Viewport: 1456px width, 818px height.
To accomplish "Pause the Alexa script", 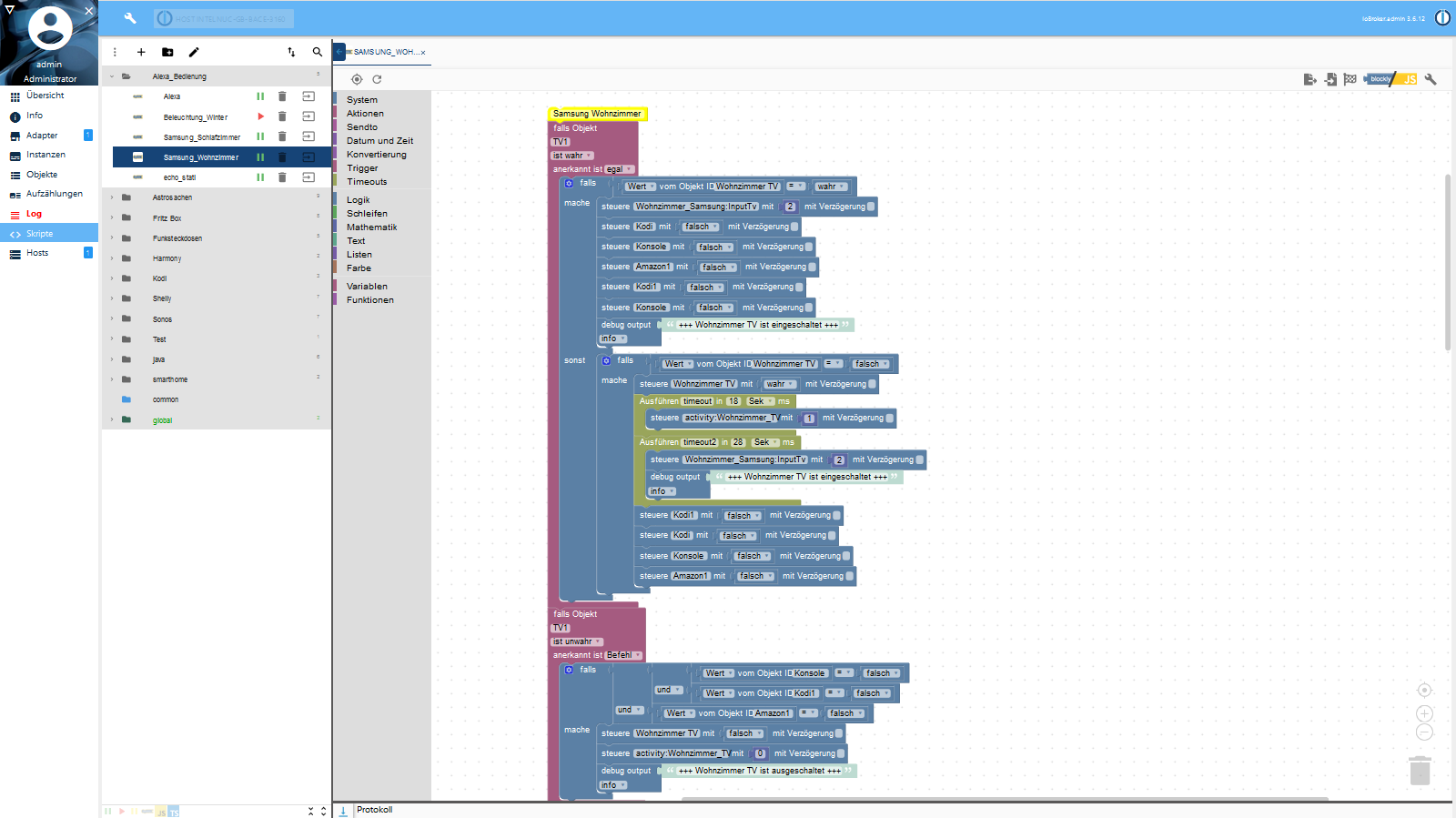I will click(x=260, y=96).
